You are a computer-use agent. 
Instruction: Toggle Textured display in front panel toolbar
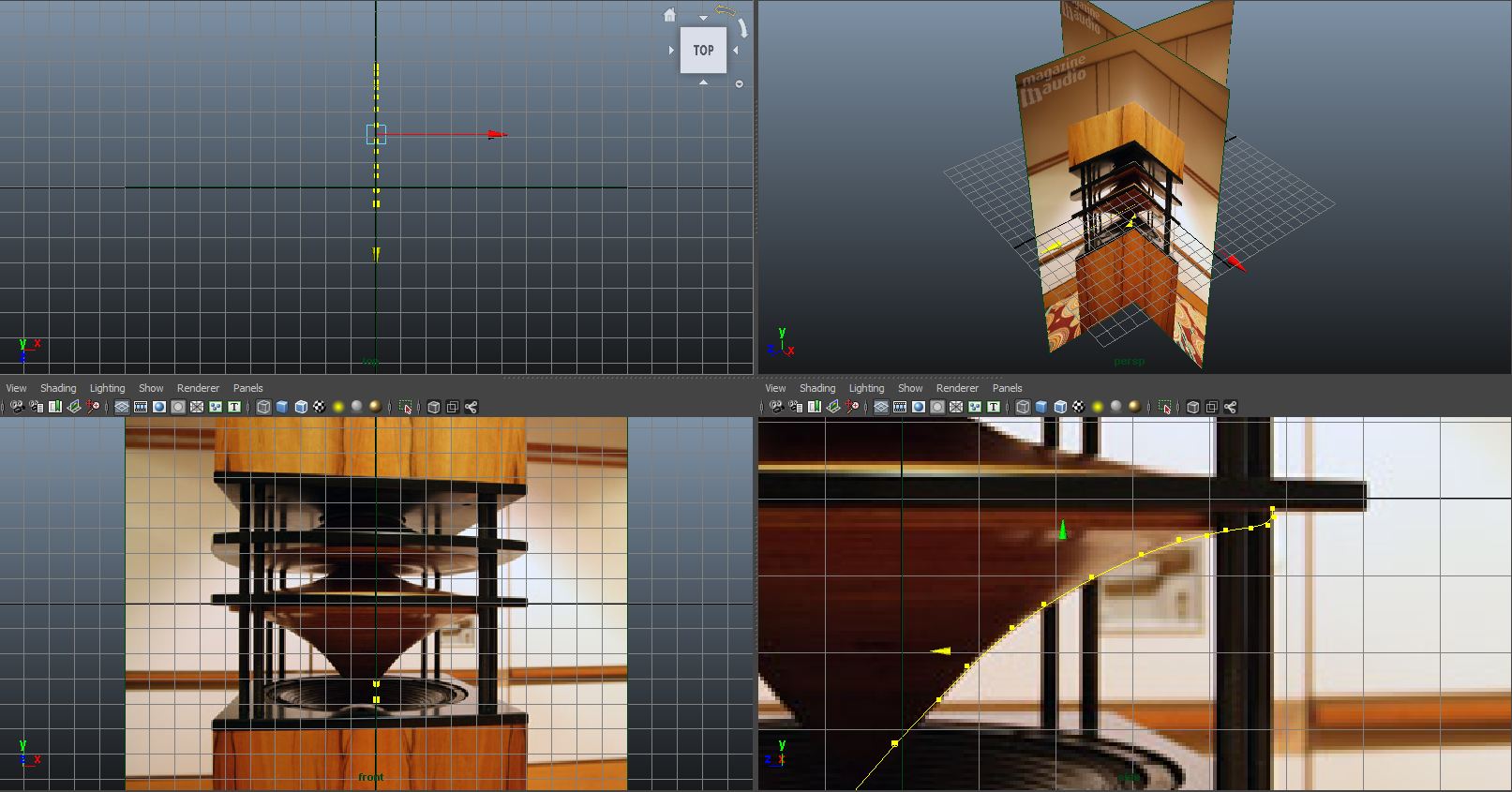click(320, 407)
